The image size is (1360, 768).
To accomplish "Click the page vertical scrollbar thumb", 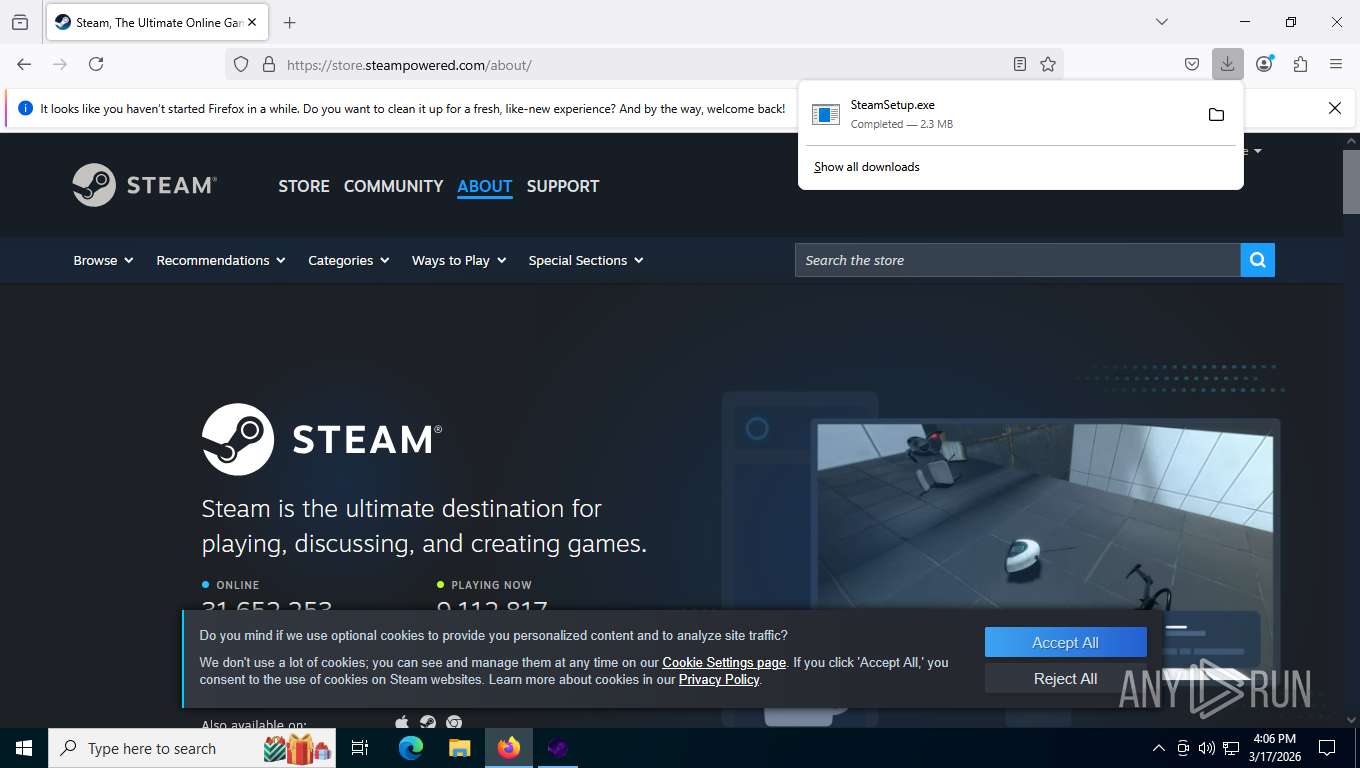I will pyautogui.click(x=1351, y=182).
